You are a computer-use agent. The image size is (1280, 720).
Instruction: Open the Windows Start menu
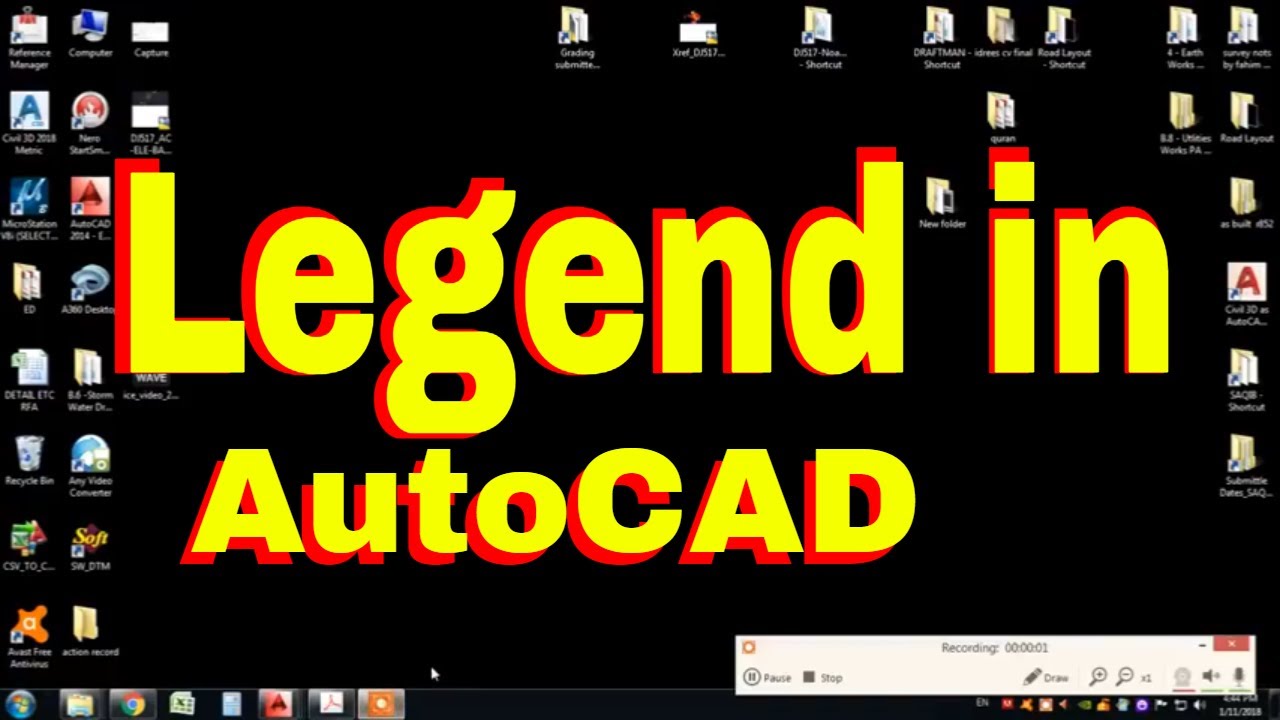[x=21, y=704]
